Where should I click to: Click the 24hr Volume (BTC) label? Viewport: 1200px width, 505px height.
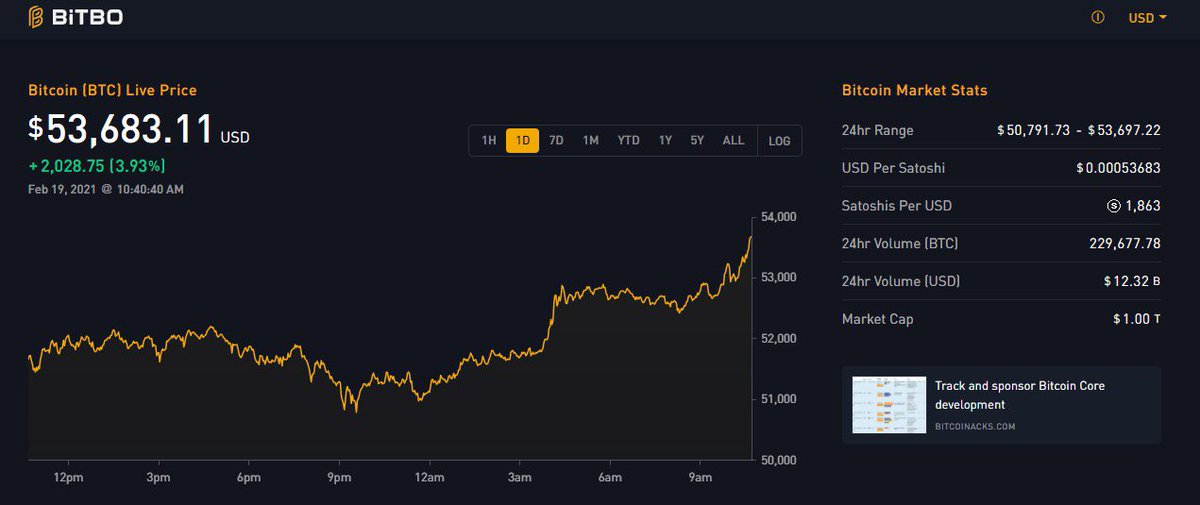pyautogui.click(x=901, y=243)
